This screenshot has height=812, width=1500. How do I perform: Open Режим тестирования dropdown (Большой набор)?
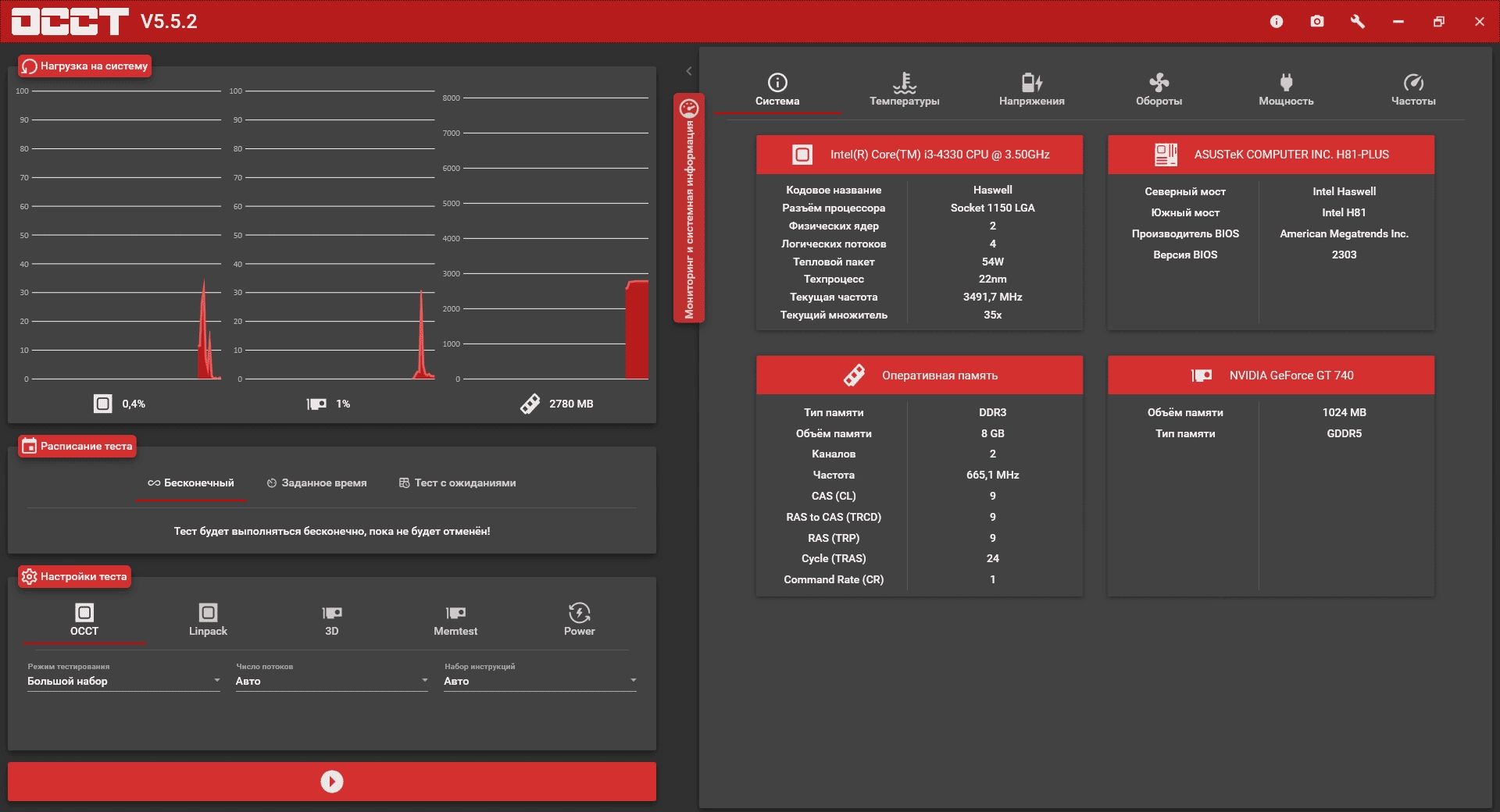[124, 681]
